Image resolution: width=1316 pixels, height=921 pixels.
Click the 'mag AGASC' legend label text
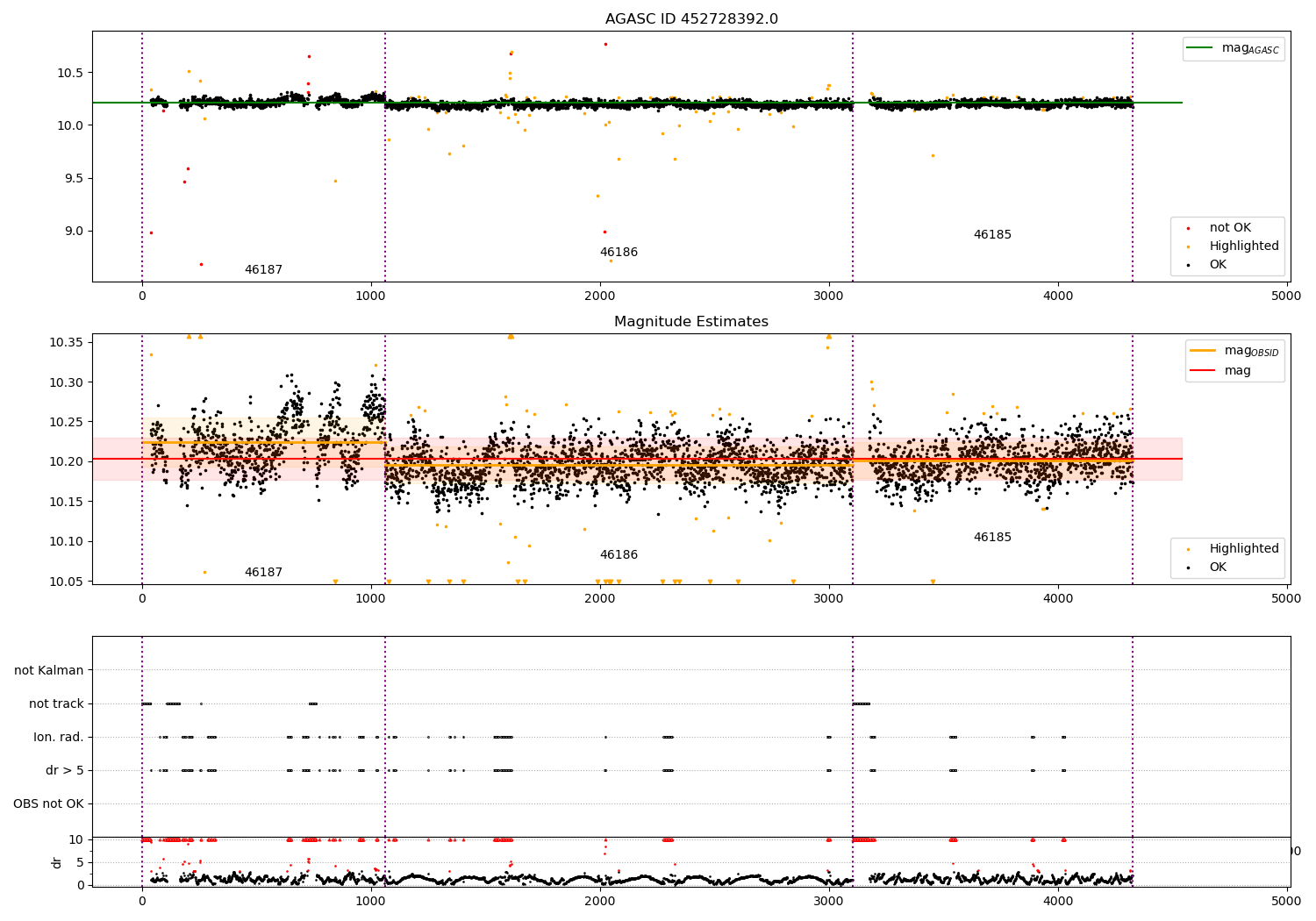coord(1250,49)
